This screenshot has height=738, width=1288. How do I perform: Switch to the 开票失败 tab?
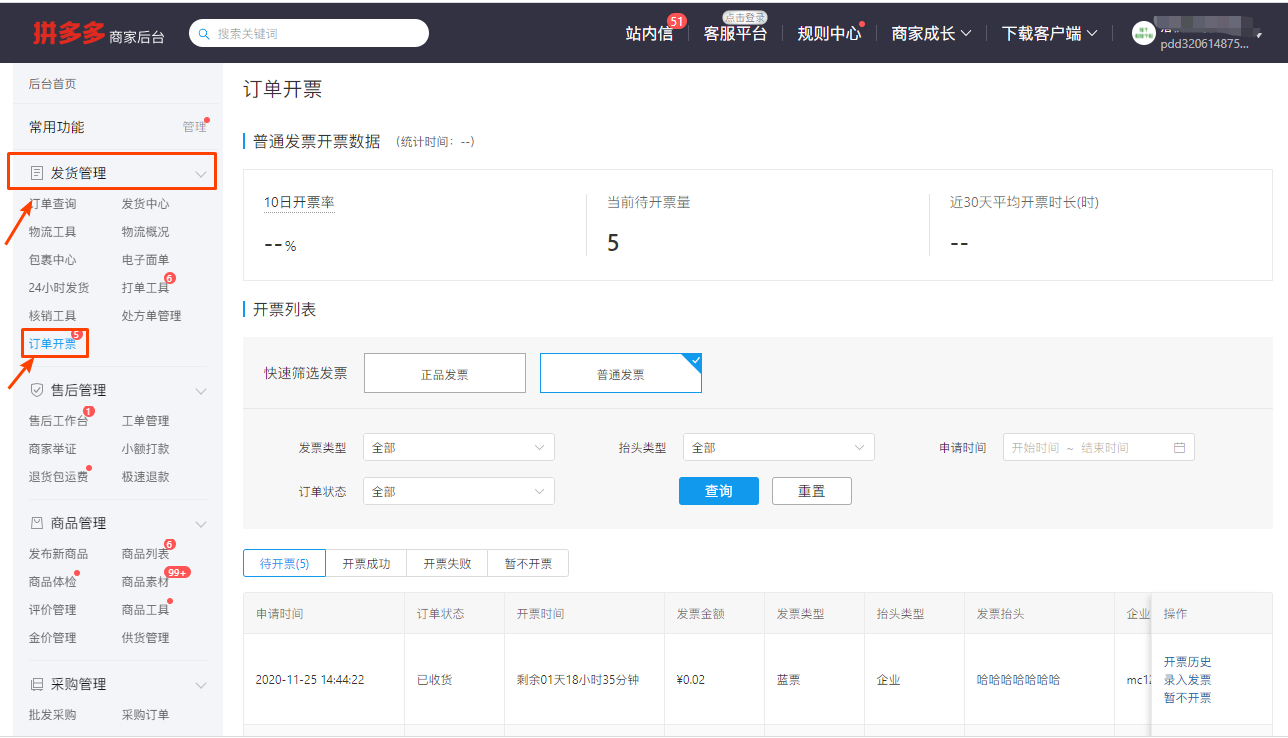tap(447, 564)
